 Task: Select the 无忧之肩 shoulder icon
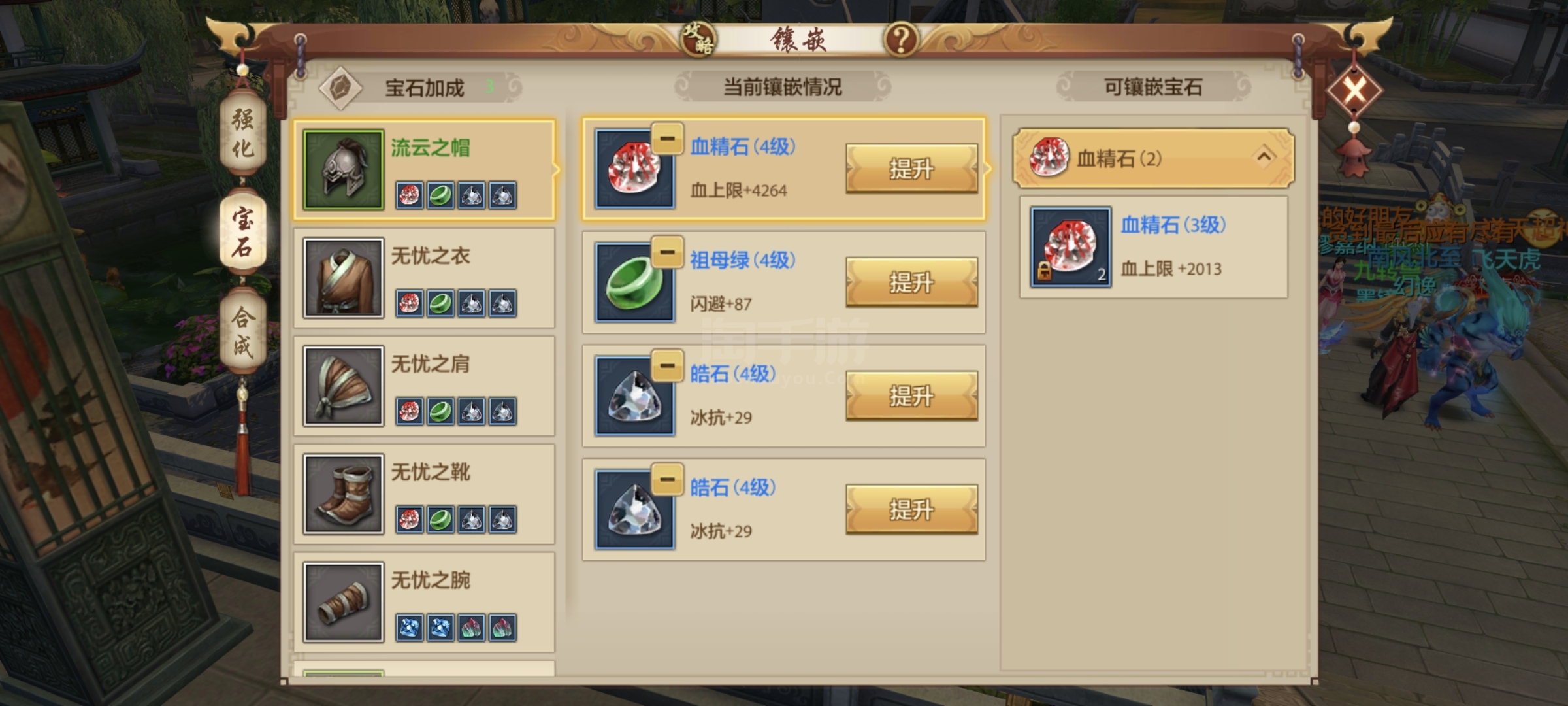(343, 386)
